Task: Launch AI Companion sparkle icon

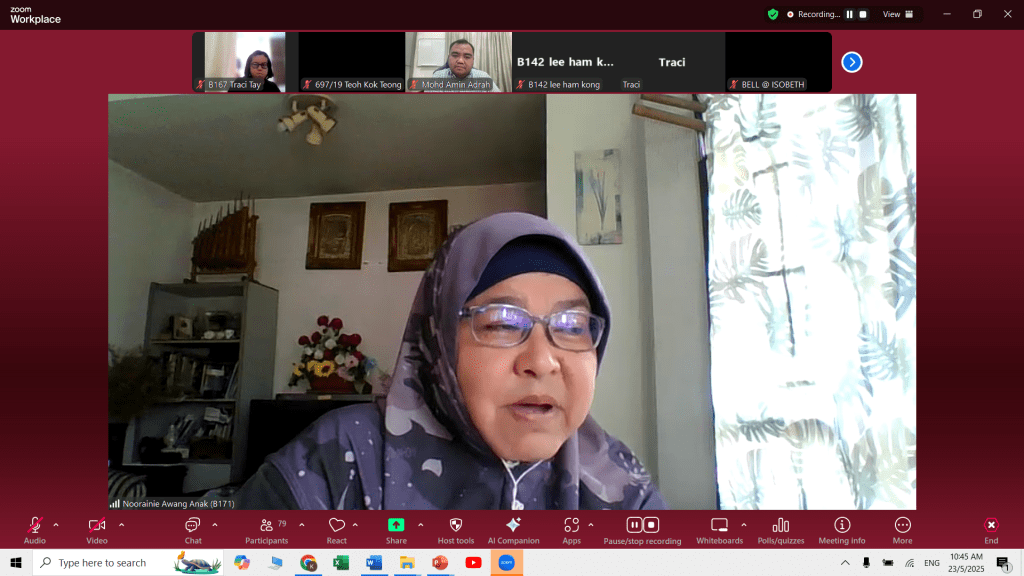Action: (513, 529)
